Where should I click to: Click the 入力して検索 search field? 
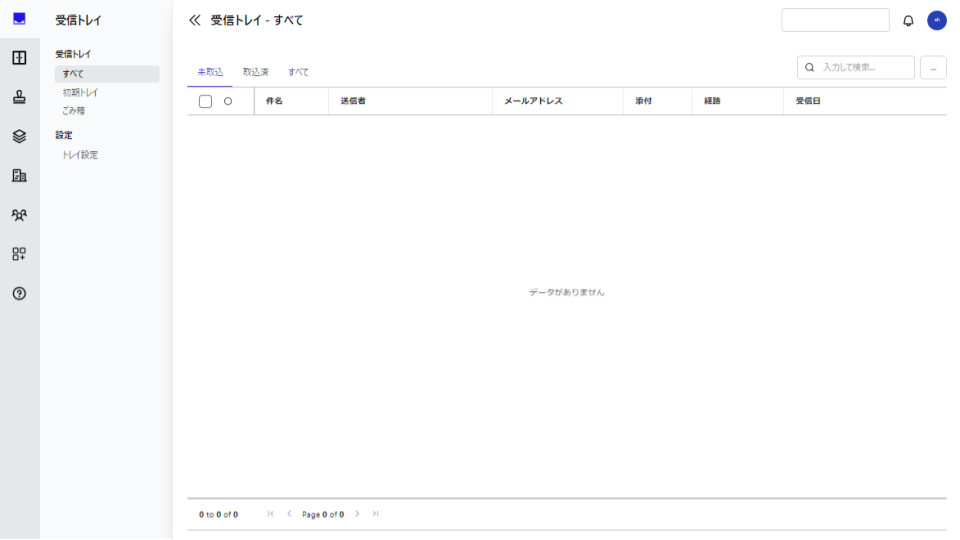[855, 67]
